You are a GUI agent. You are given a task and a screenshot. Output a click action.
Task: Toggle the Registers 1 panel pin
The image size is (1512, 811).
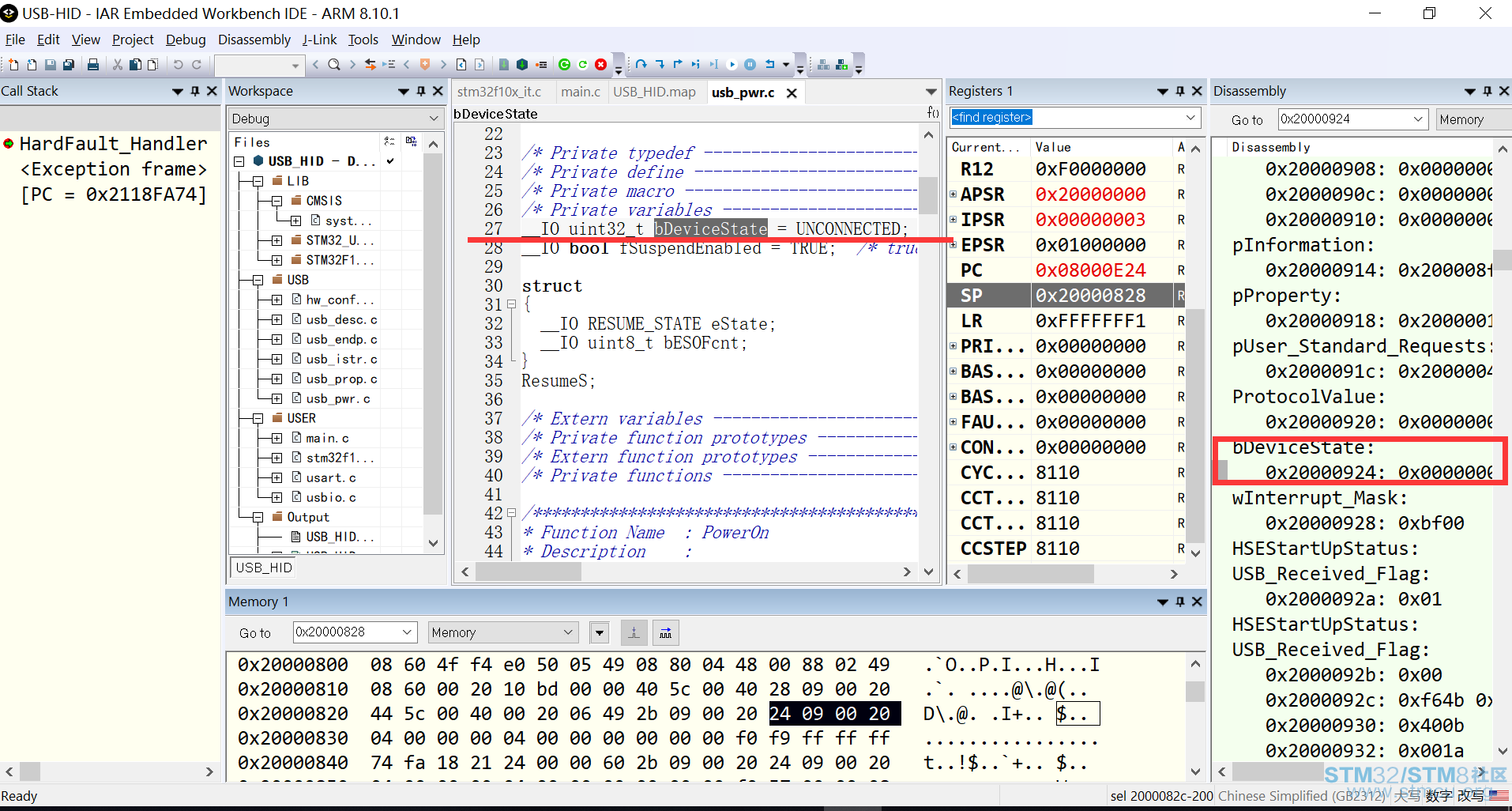pos(1180,92)
